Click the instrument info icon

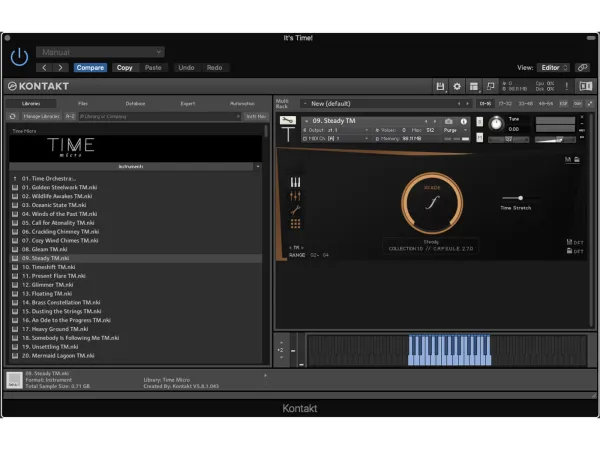(x=464, y=121)
